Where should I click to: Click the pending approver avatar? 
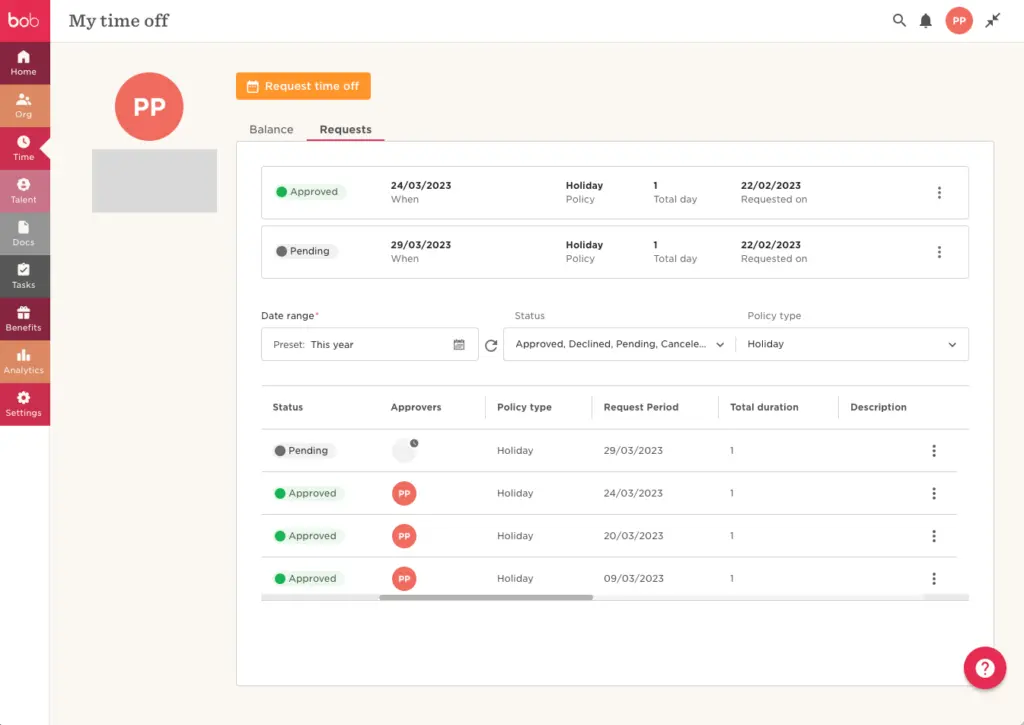pos(404,451)
